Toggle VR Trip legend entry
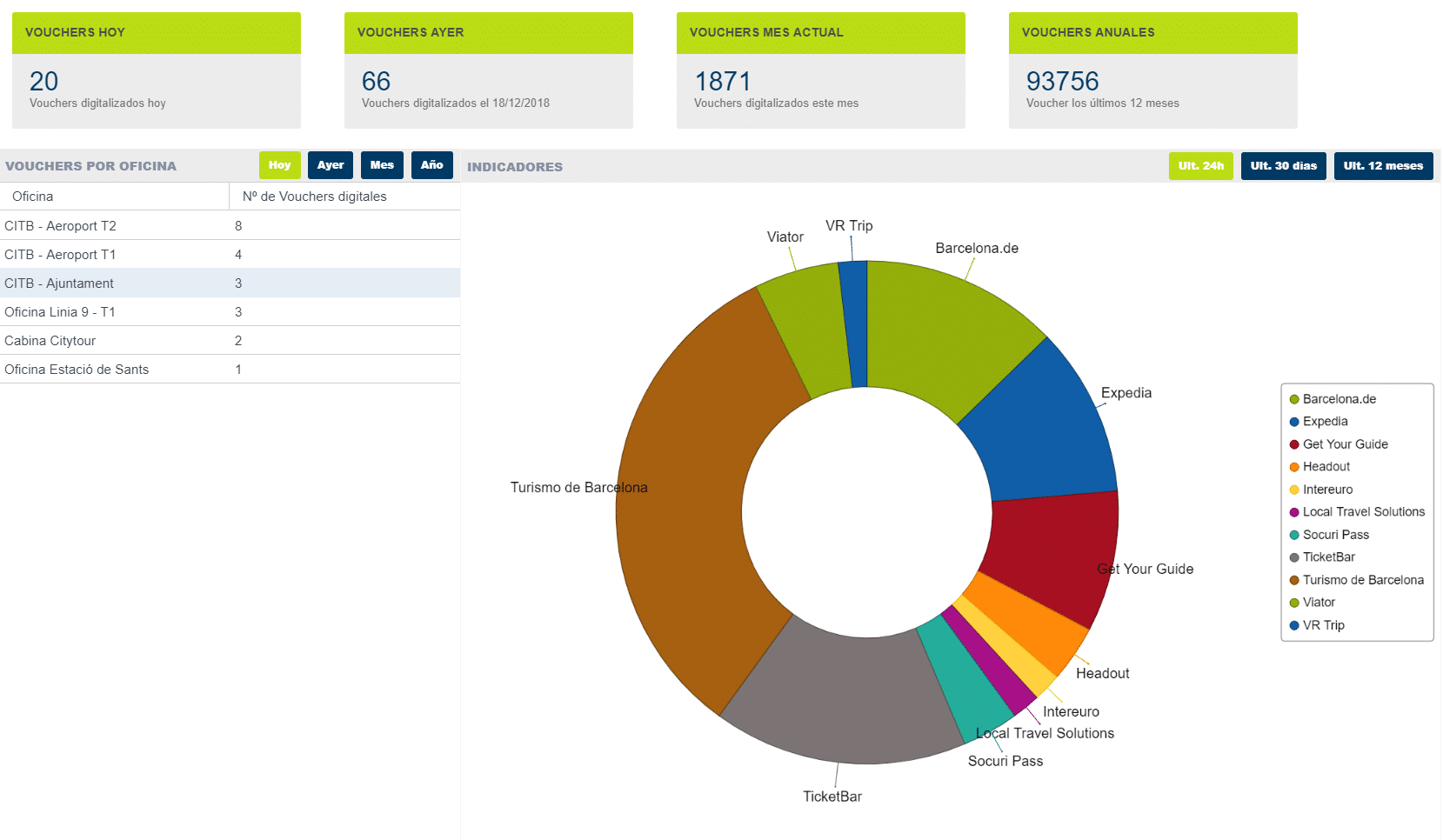 (1317, 625)
